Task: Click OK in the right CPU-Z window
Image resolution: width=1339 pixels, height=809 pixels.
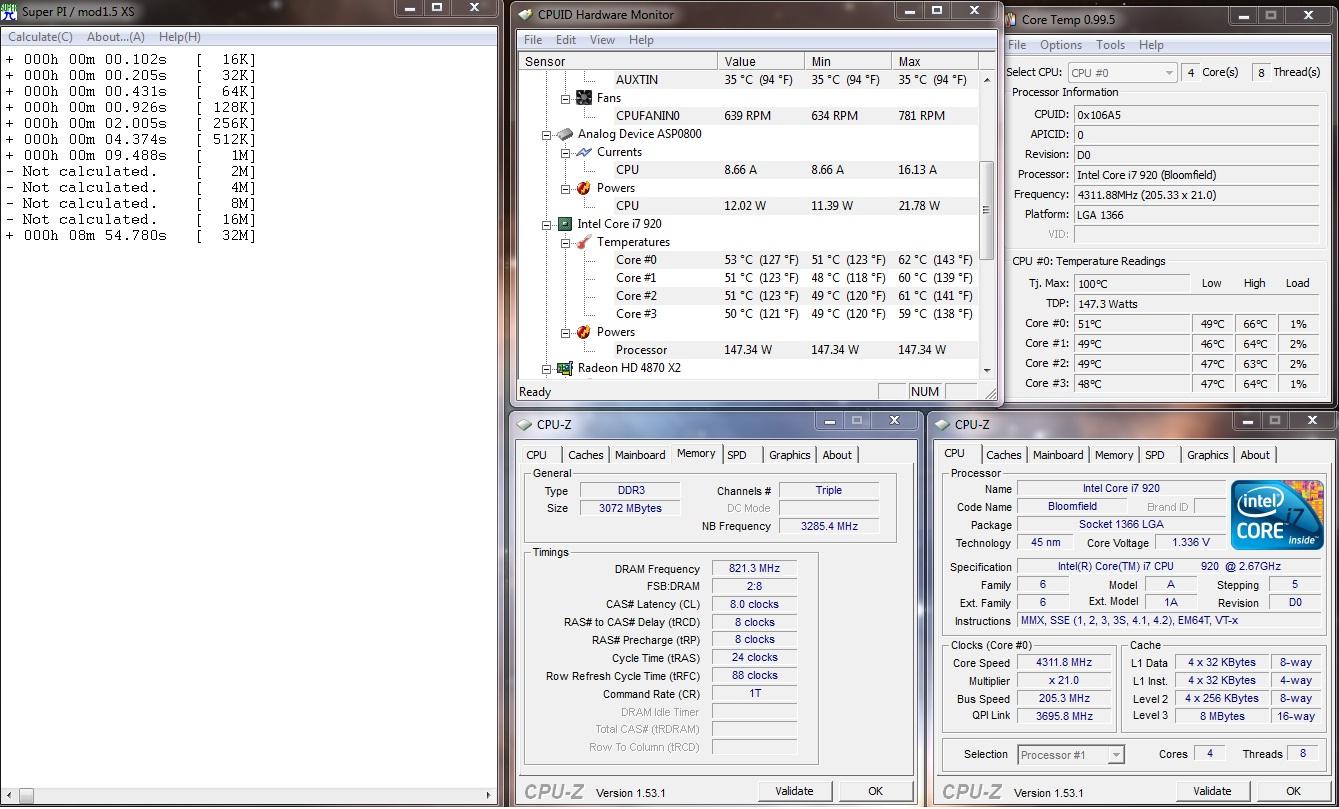Action: coord(1293,791)
